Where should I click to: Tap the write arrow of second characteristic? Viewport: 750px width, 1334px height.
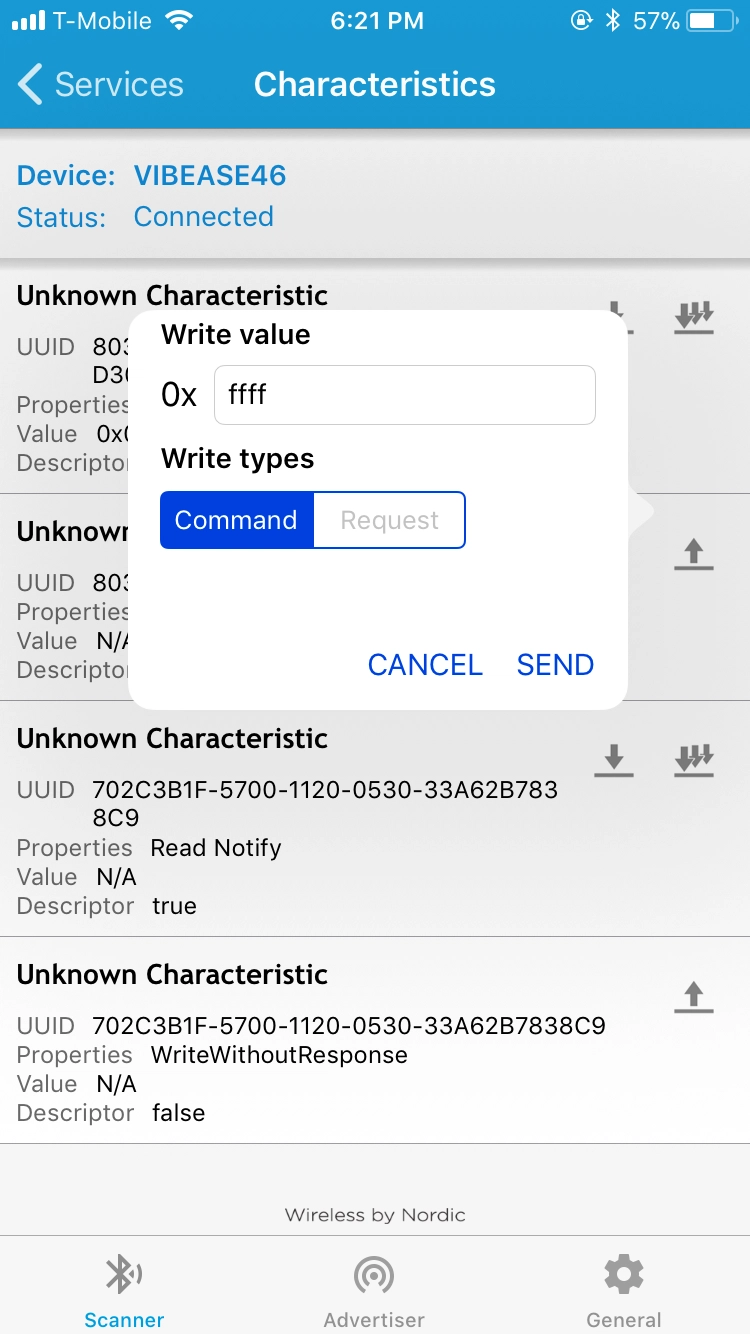(694, 554)
